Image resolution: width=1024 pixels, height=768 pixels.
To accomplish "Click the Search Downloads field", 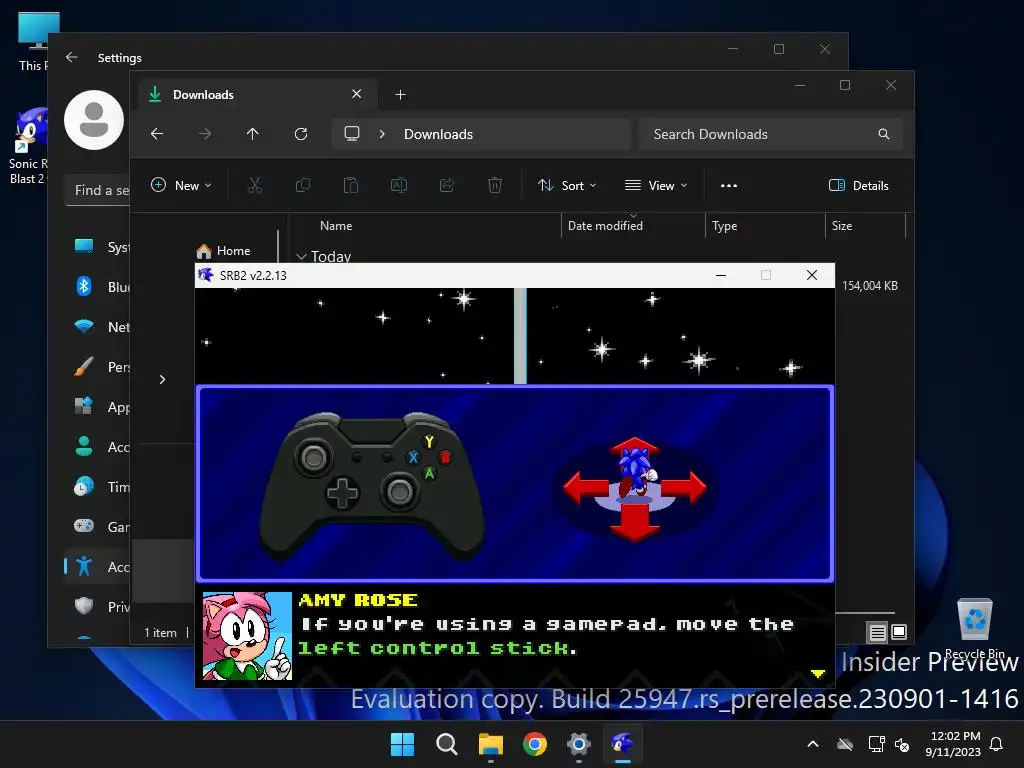I will pyautogui.click(x=771, y=134).
